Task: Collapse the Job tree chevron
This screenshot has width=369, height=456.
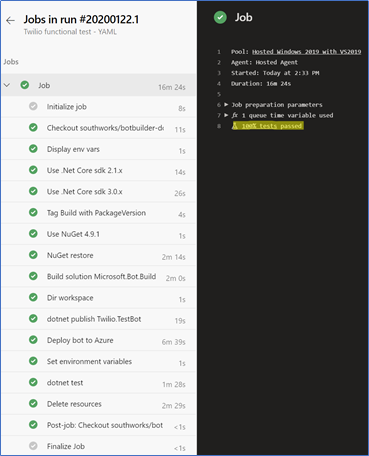Action: pos(7,85)
